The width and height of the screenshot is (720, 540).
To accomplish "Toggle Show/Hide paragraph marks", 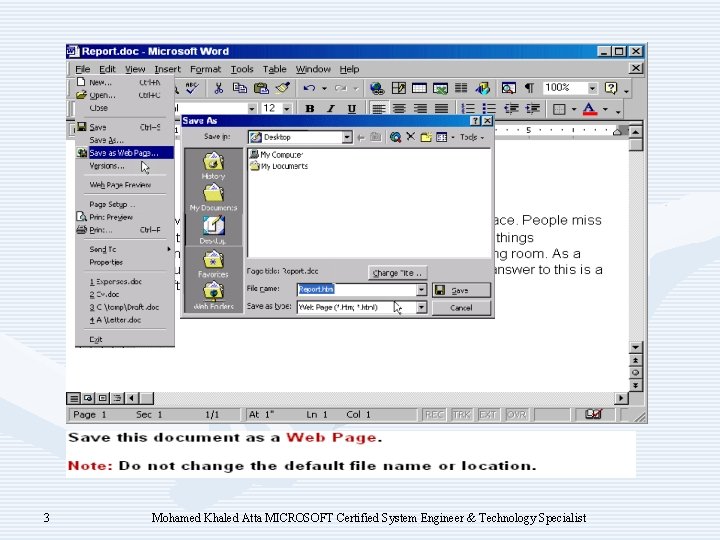I will coord(529,88).
